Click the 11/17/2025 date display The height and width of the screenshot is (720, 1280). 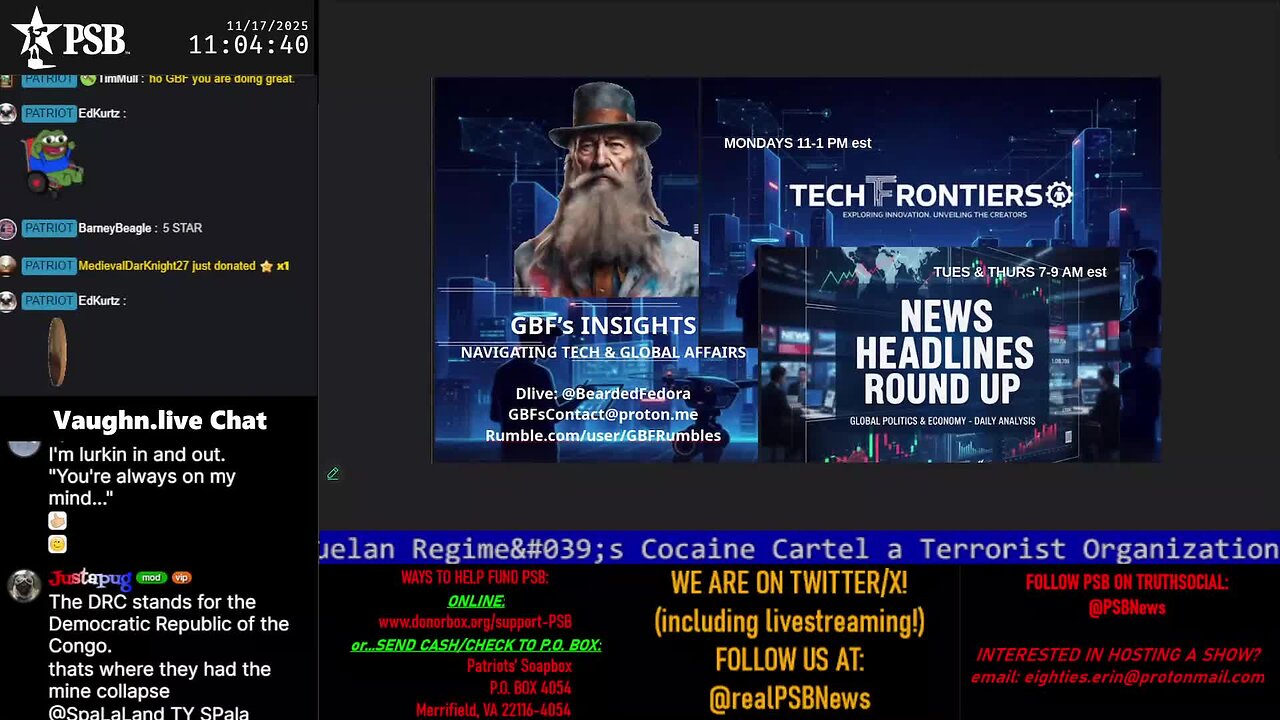tap(267, 26)
